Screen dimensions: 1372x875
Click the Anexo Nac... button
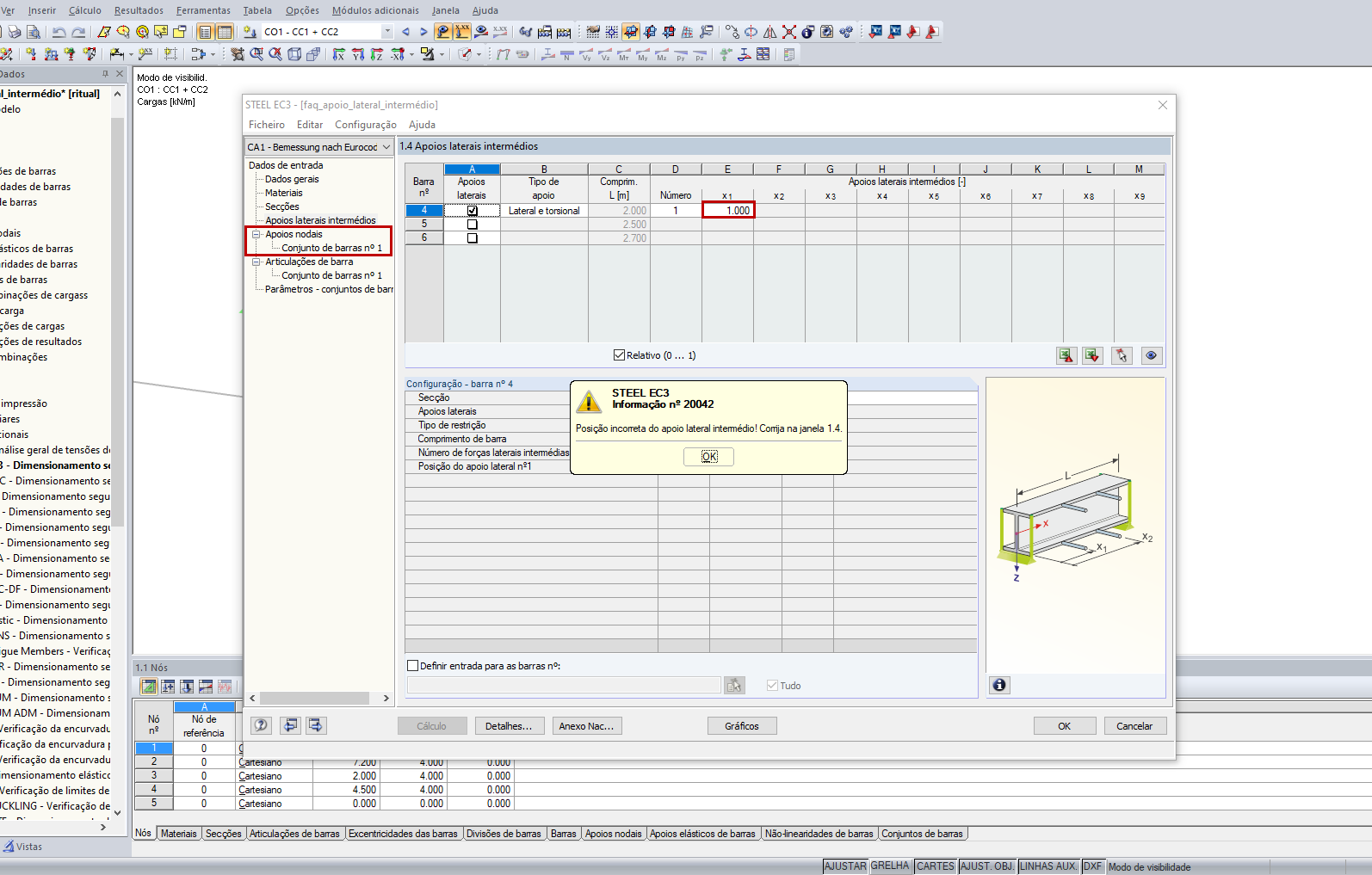tap(586, 726)
